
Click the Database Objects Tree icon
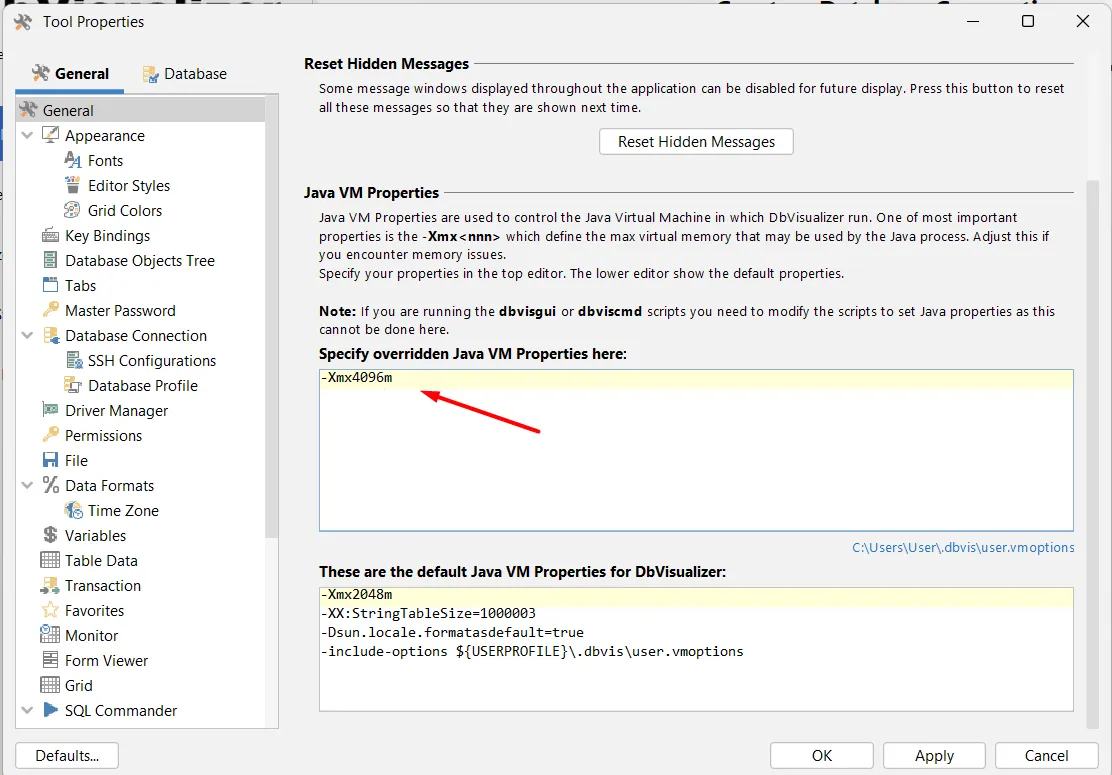pyautogui.click(x=50, y=260)
